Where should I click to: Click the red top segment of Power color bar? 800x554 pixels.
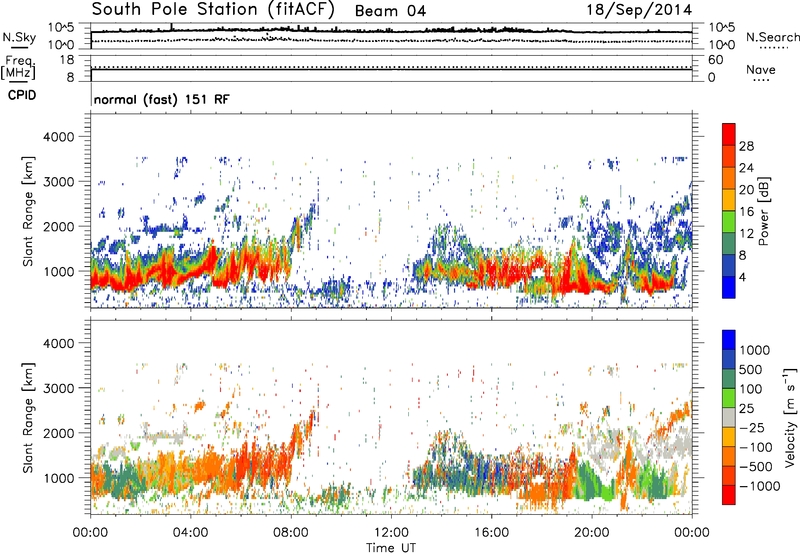[x=729, y=134]
